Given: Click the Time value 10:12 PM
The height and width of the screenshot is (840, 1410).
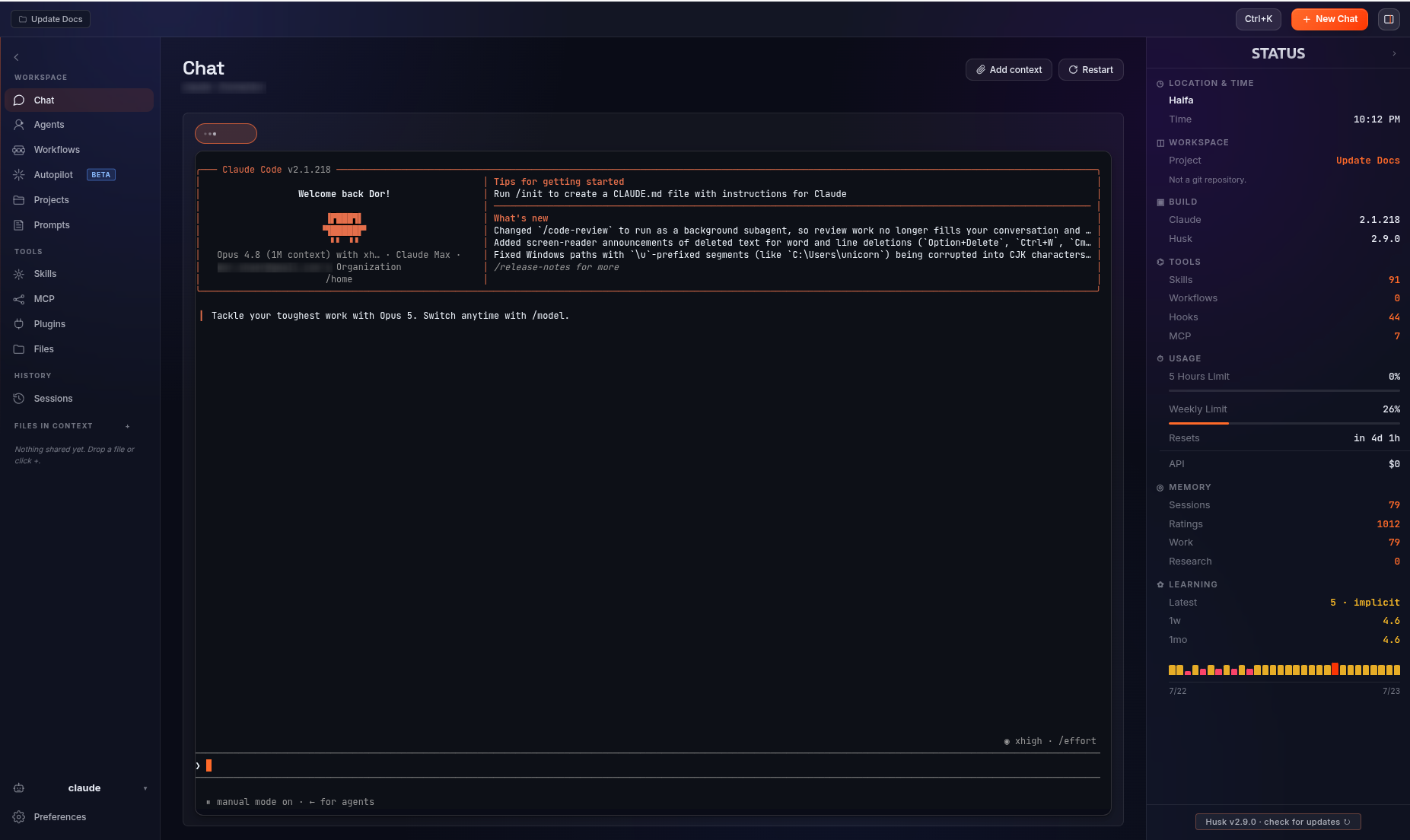Looking at the screenshot, I should 1377,119.
